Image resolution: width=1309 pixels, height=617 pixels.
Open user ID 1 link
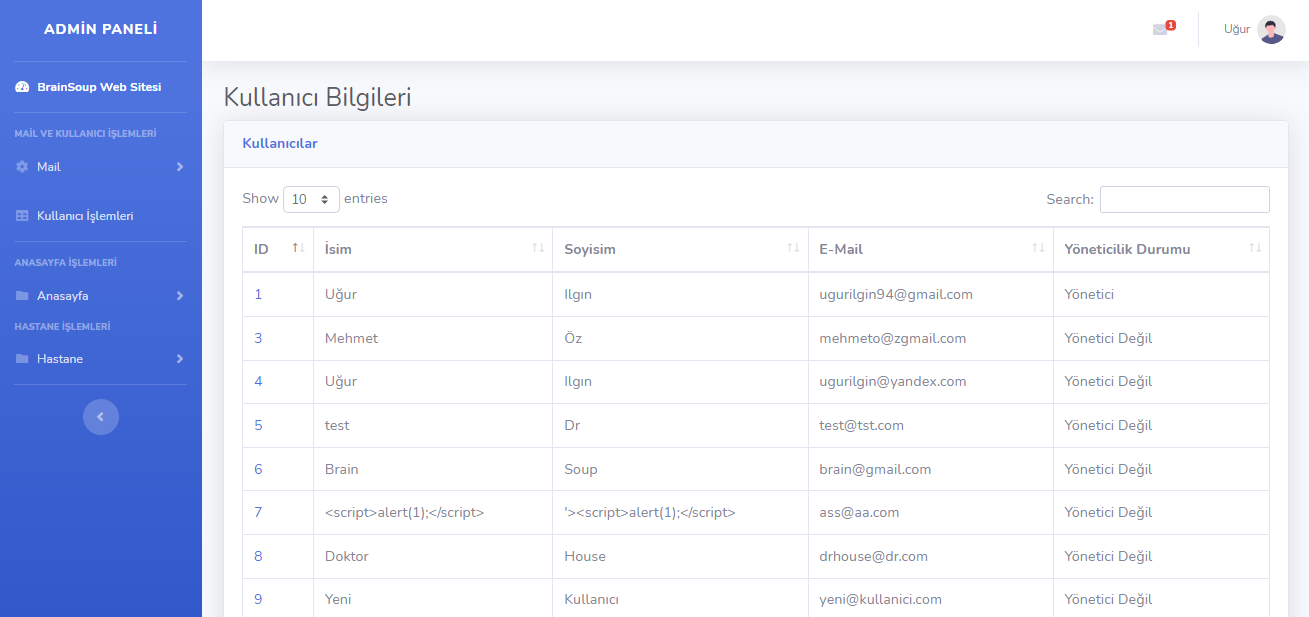(258, 294)
